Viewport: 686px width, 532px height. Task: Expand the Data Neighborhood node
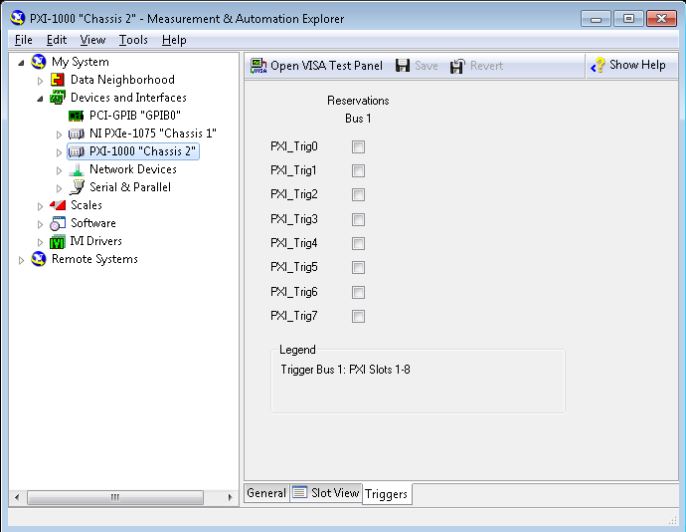coord(40,81)
